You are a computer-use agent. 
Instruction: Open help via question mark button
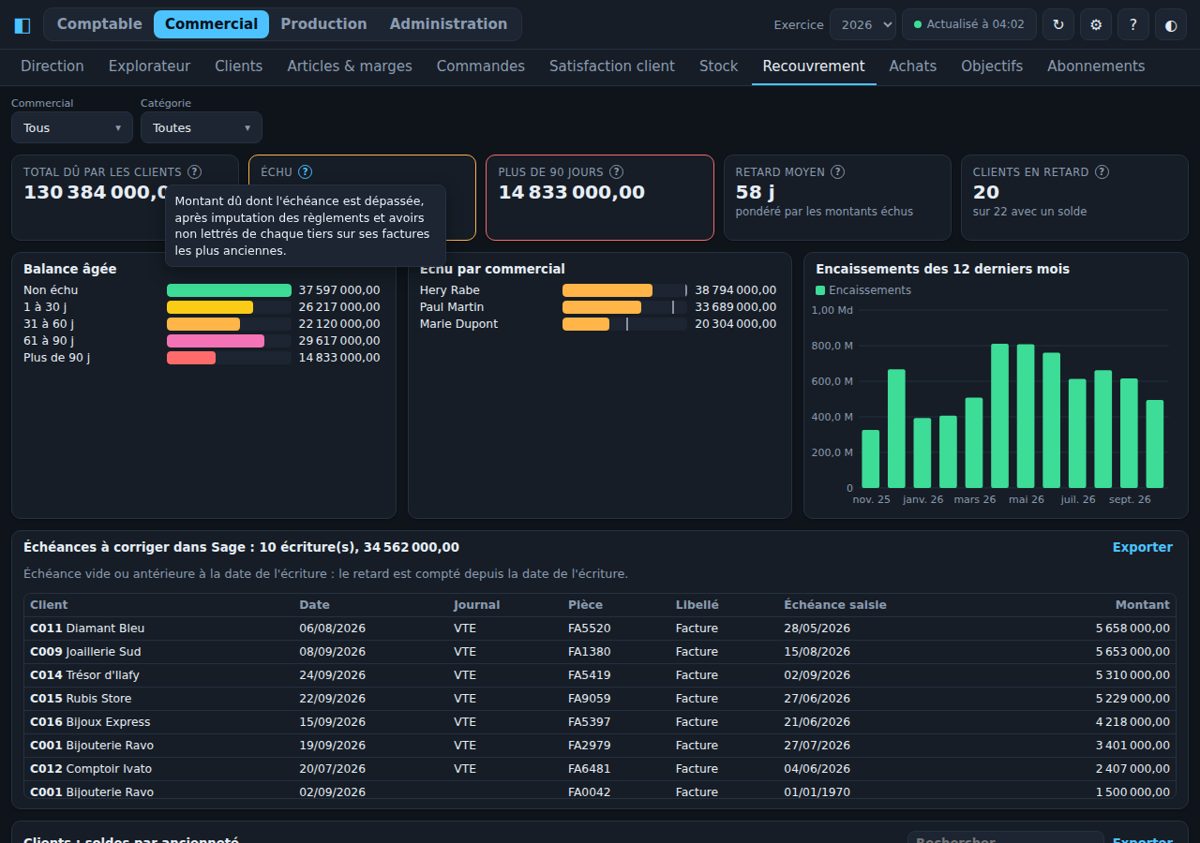coord(1133,25)
